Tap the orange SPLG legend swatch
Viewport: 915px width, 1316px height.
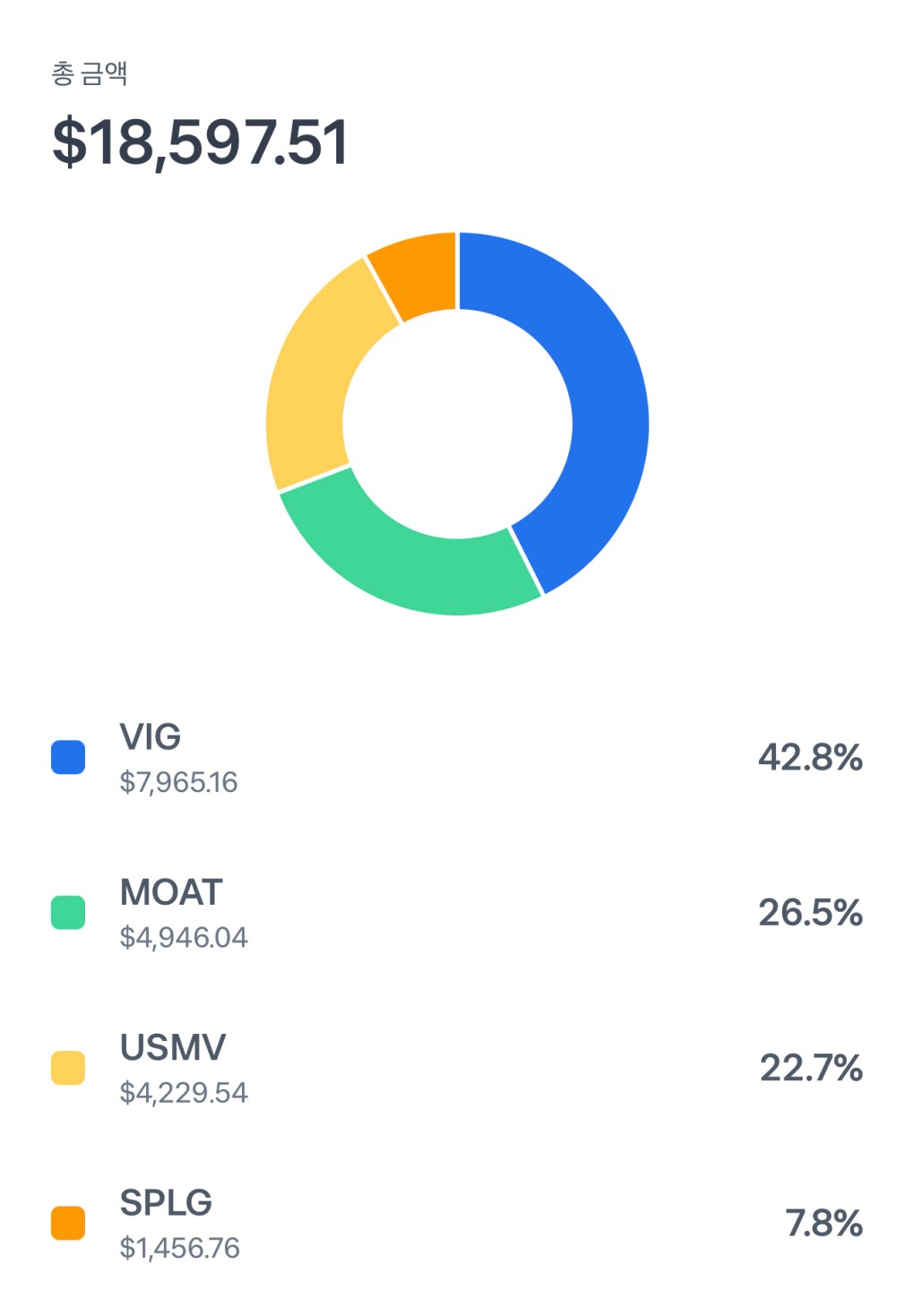68,1223
